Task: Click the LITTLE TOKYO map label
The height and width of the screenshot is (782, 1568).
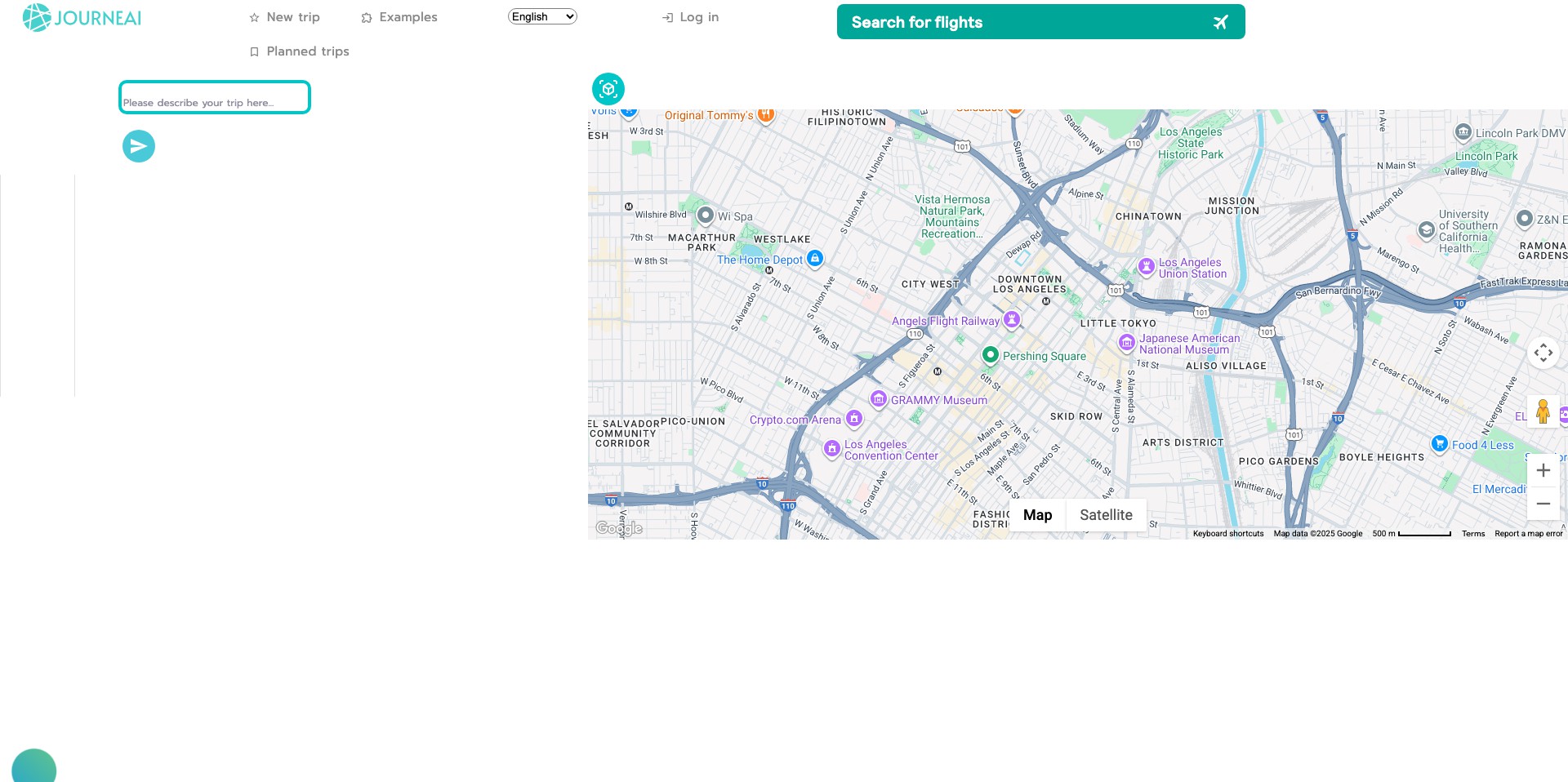Action: [1118, 323]
